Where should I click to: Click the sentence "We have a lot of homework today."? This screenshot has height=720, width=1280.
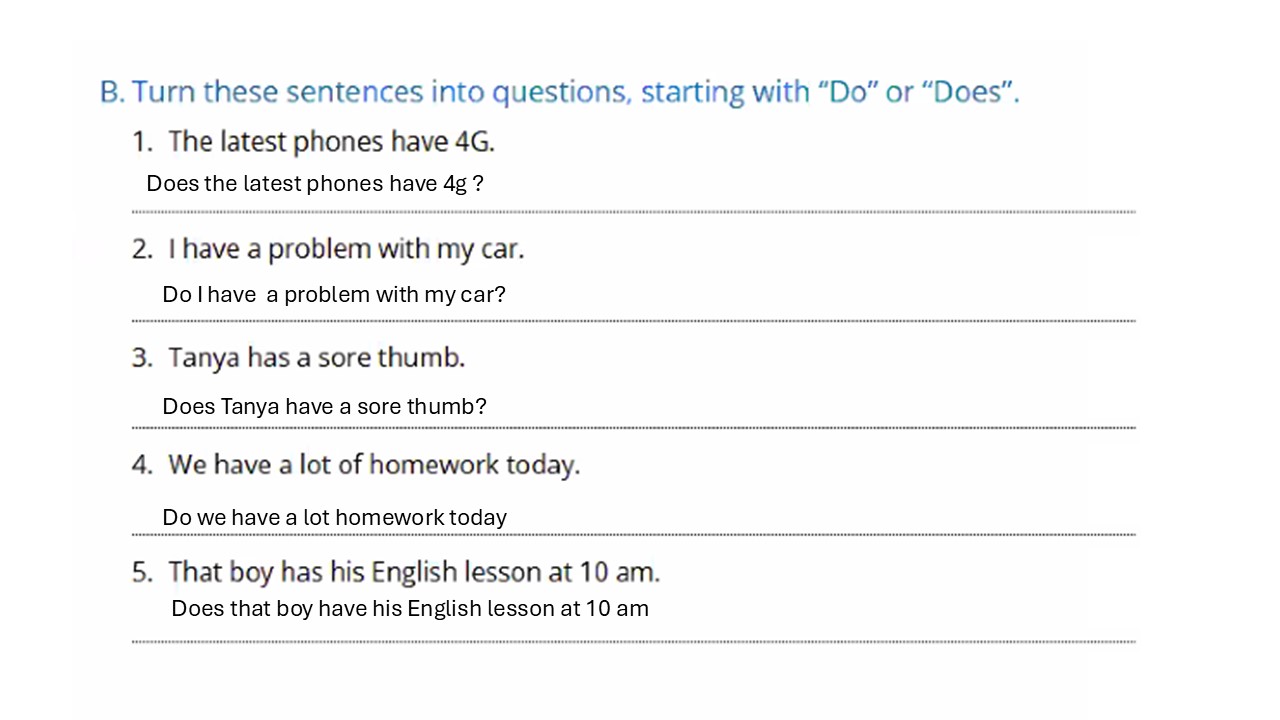pos(373,465)
